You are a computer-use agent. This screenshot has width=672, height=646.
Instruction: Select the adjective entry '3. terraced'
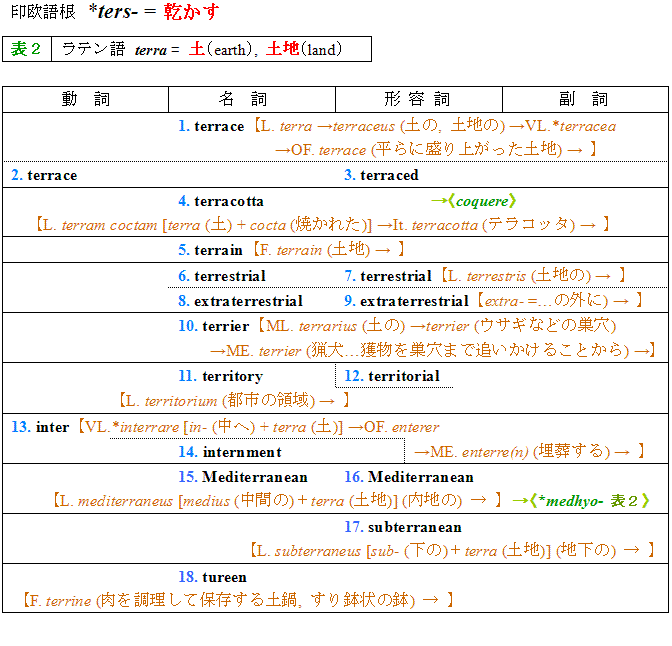[381, 175]
